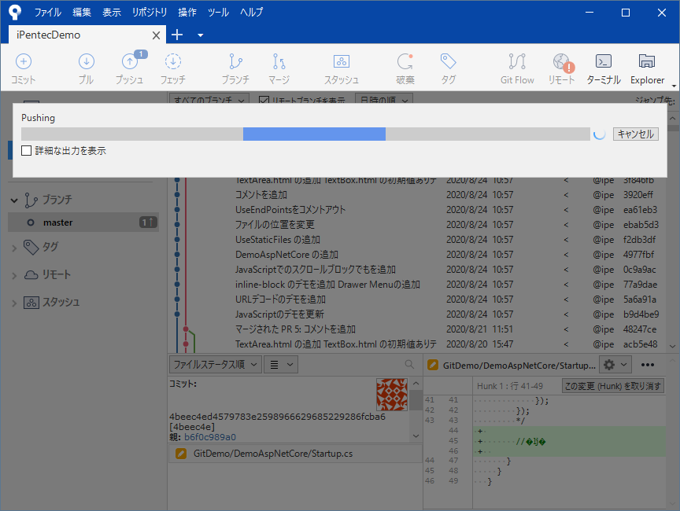
Task: Click the Remote (リモート) toolbar icon
Action: coord(562,69)
